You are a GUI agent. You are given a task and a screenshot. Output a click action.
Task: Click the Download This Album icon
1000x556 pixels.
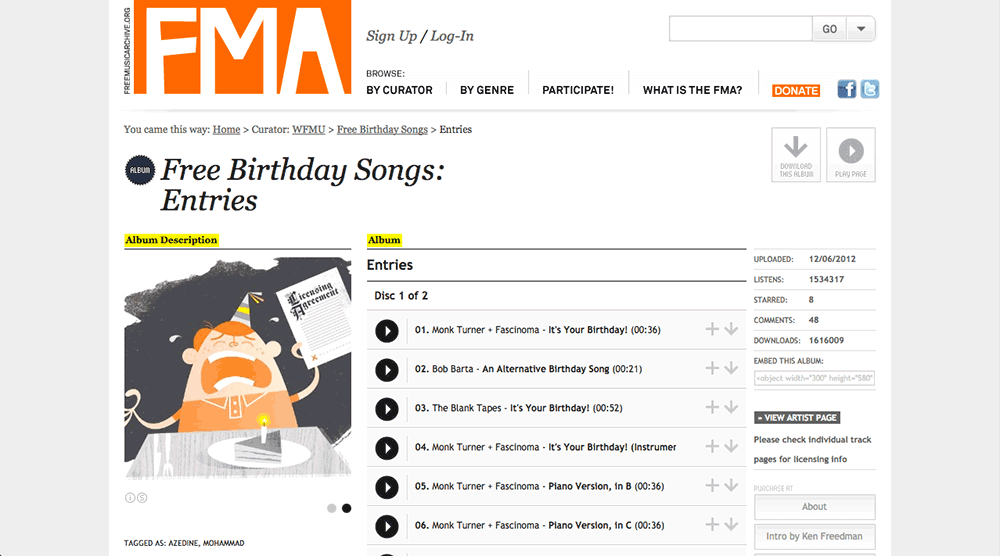796,155
